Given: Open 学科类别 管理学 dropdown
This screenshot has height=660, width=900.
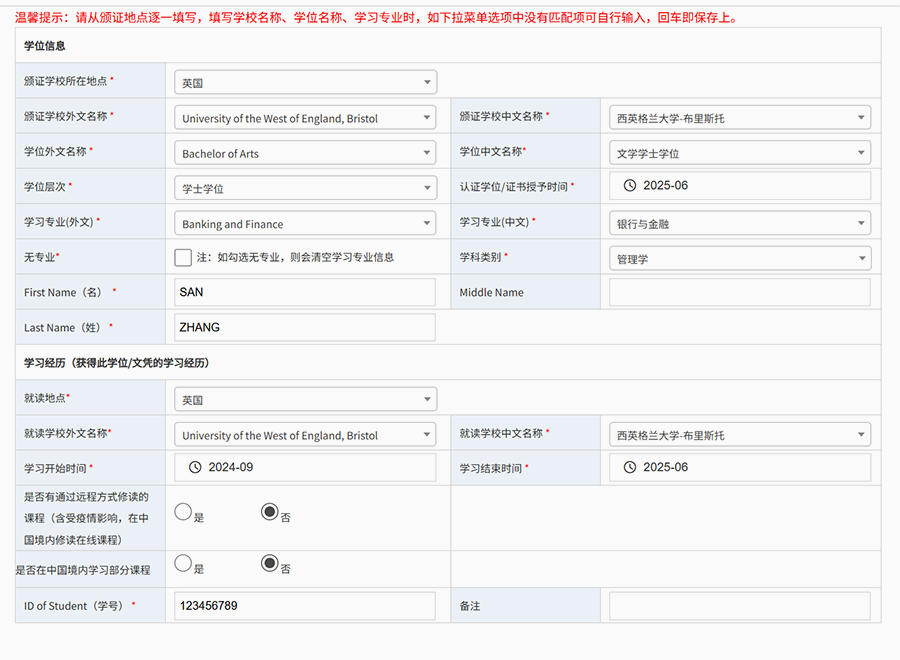Looking at the screenshot, I should pyautogui.click(x=740, y=259).
